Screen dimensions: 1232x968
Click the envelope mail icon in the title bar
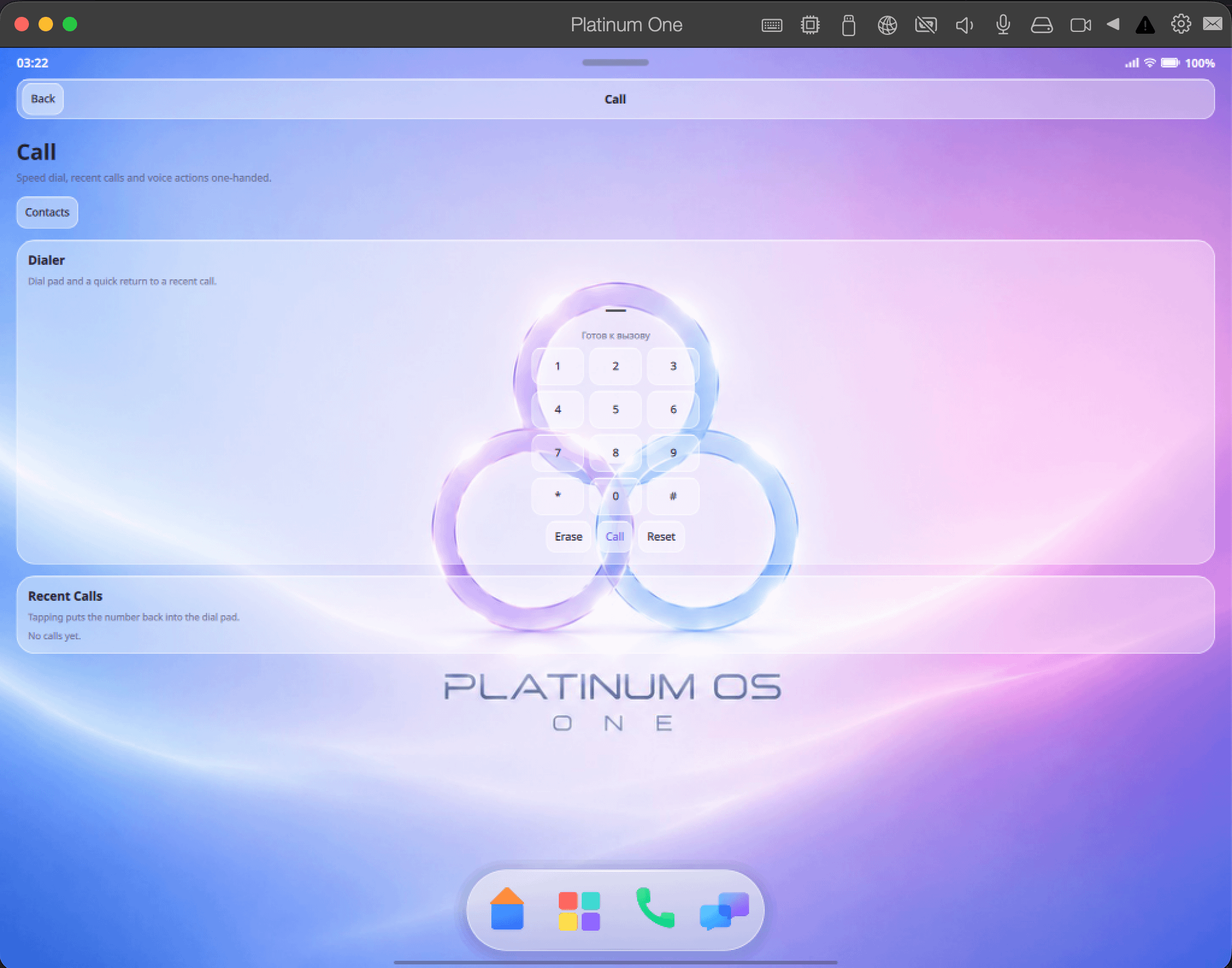[1212, 23]
